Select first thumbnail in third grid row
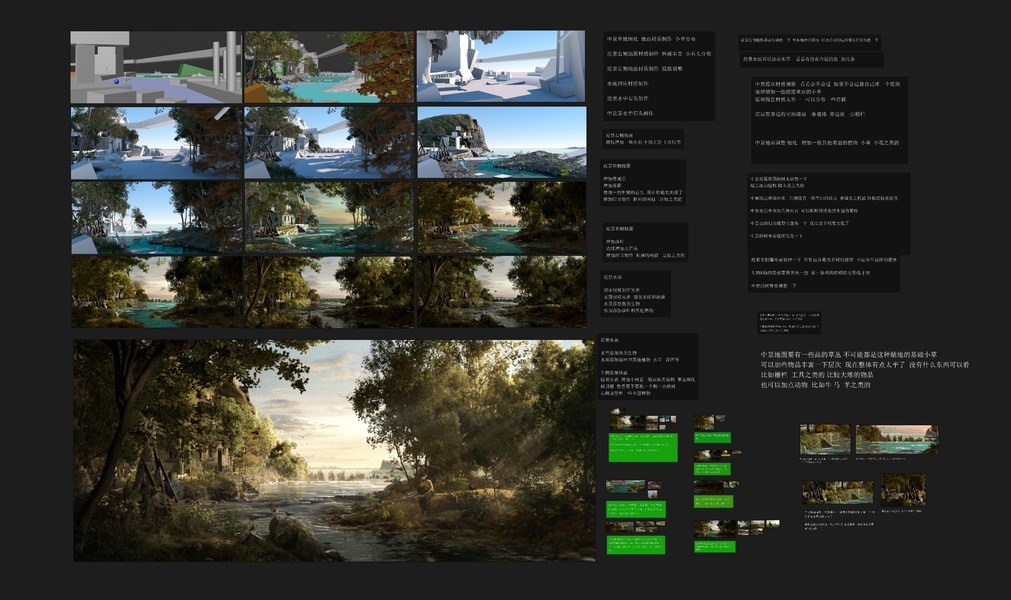This screenshot has height=600, width=1011. click(156, 218)
